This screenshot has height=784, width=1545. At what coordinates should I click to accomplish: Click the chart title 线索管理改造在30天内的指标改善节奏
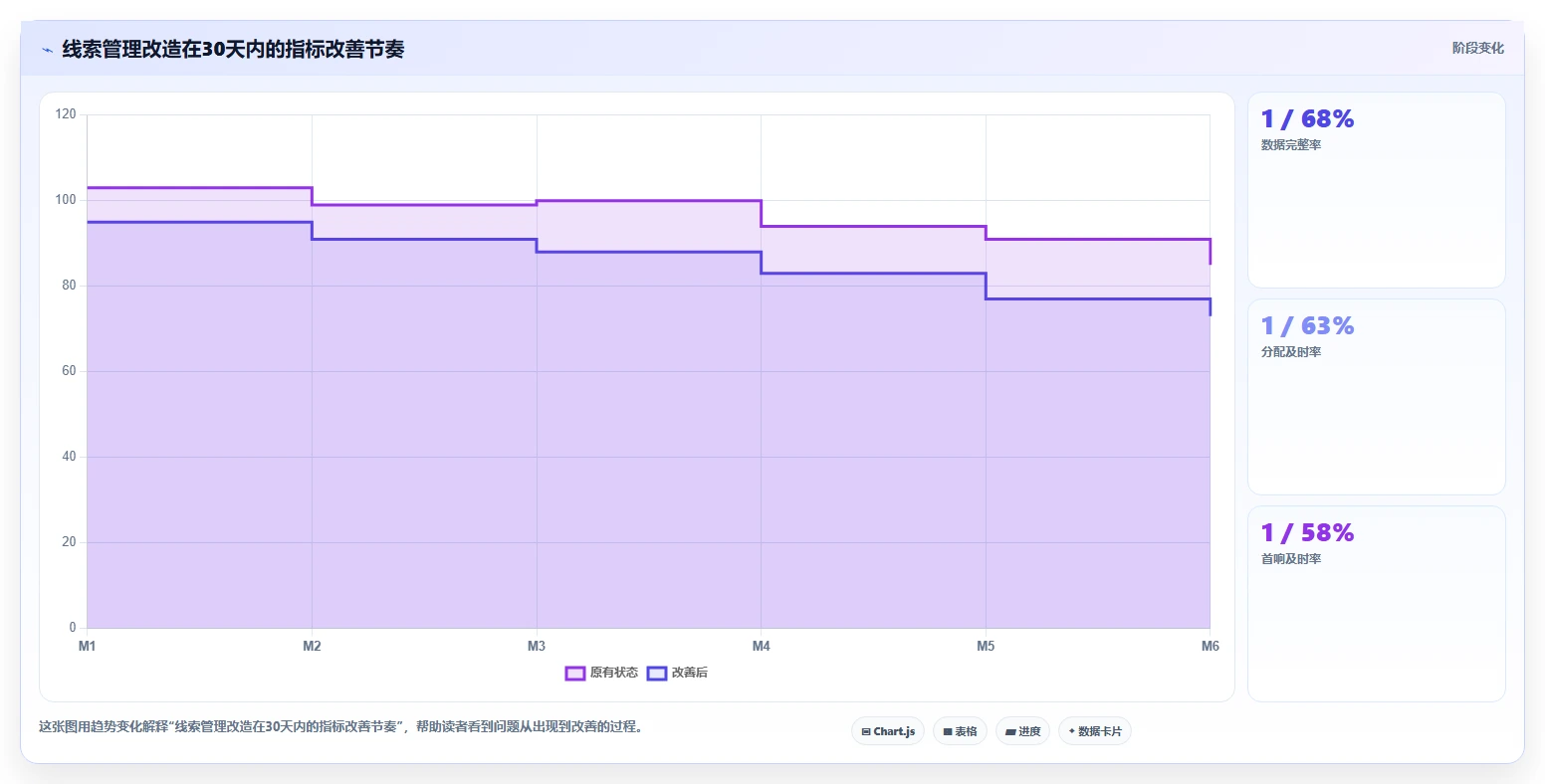(233, 49)
